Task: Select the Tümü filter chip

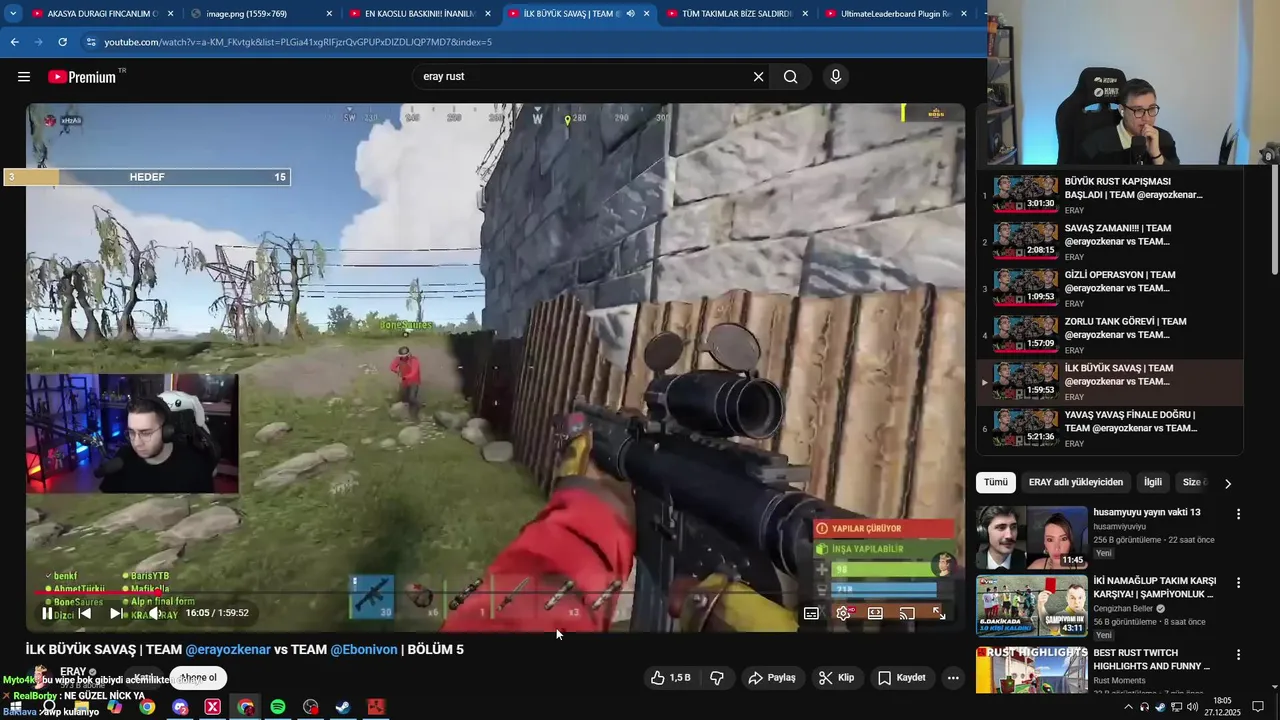Action: [x=996, y=482]
